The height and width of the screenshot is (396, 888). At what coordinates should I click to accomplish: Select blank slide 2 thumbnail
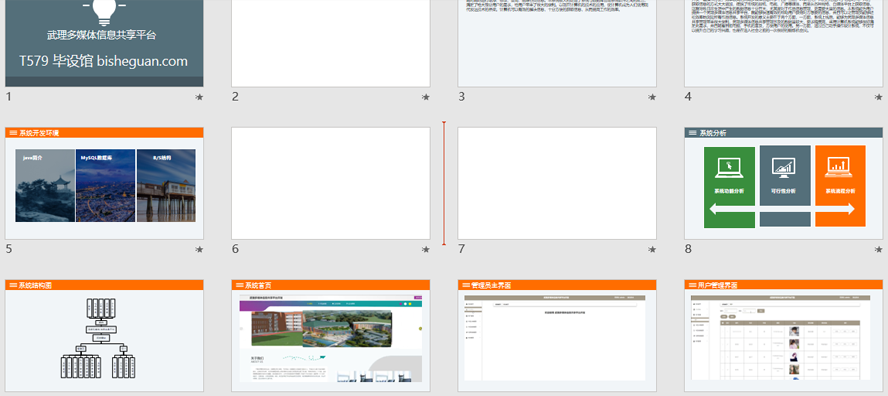click(331, 43)
